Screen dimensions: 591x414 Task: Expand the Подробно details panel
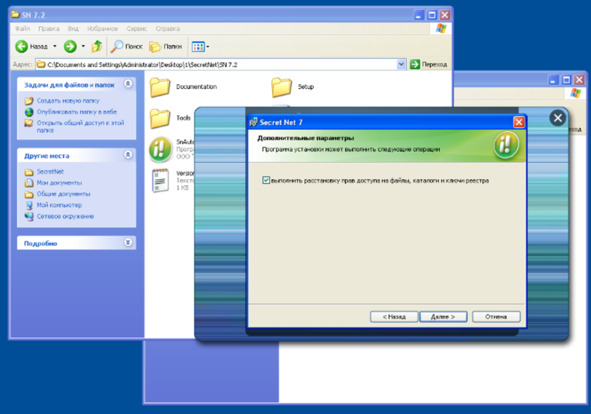point(128,242)
